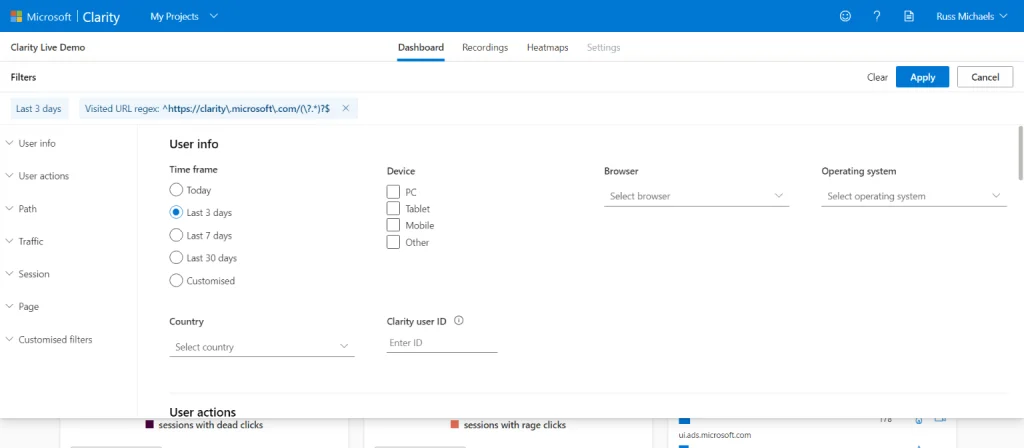The width and height of the screenshot is (1024, 448).
Task: Open the Select operating system dropdown
Action: pyautogui.click(x=914, y=196)
